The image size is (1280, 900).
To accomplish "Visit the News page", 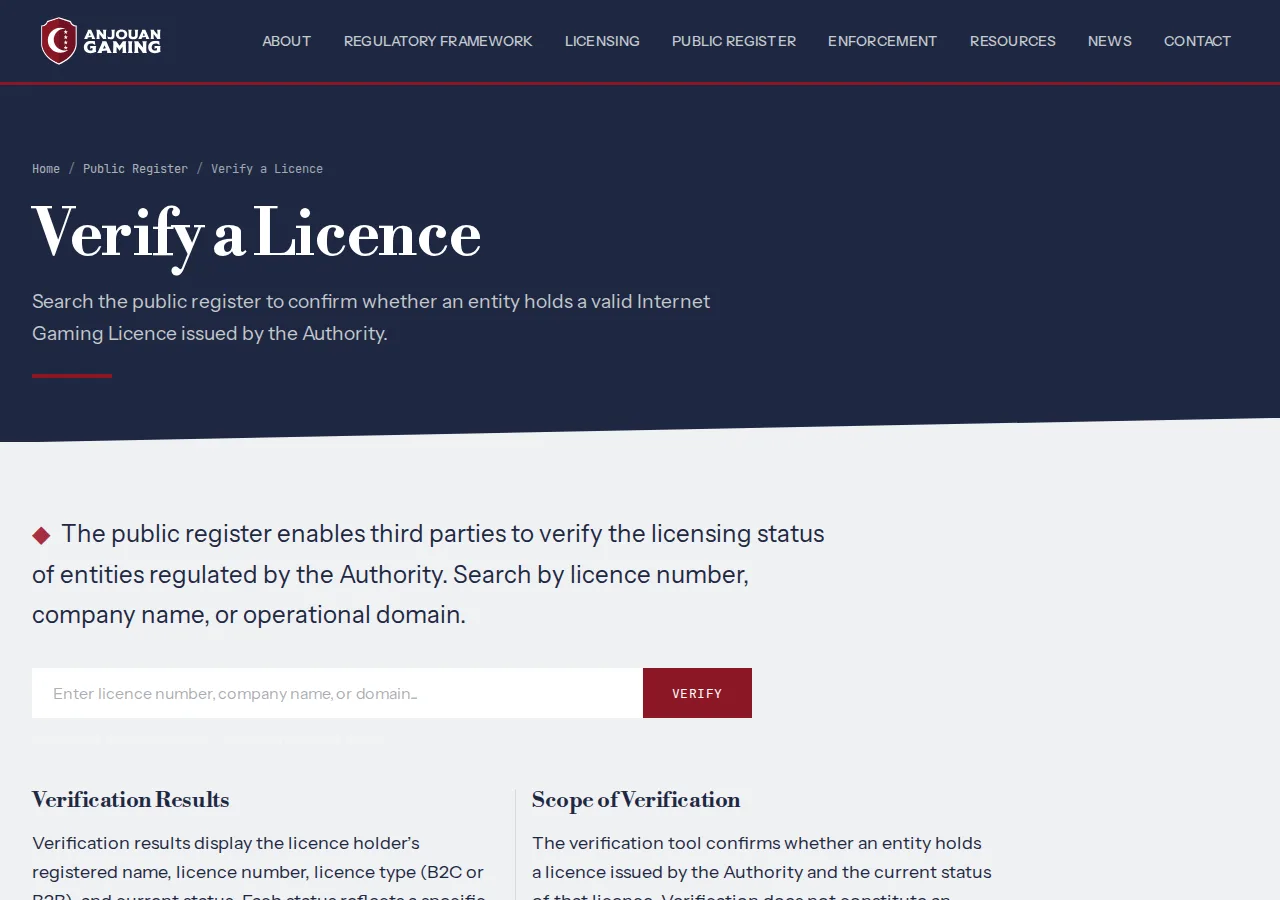I will [x=1110, y=41].
